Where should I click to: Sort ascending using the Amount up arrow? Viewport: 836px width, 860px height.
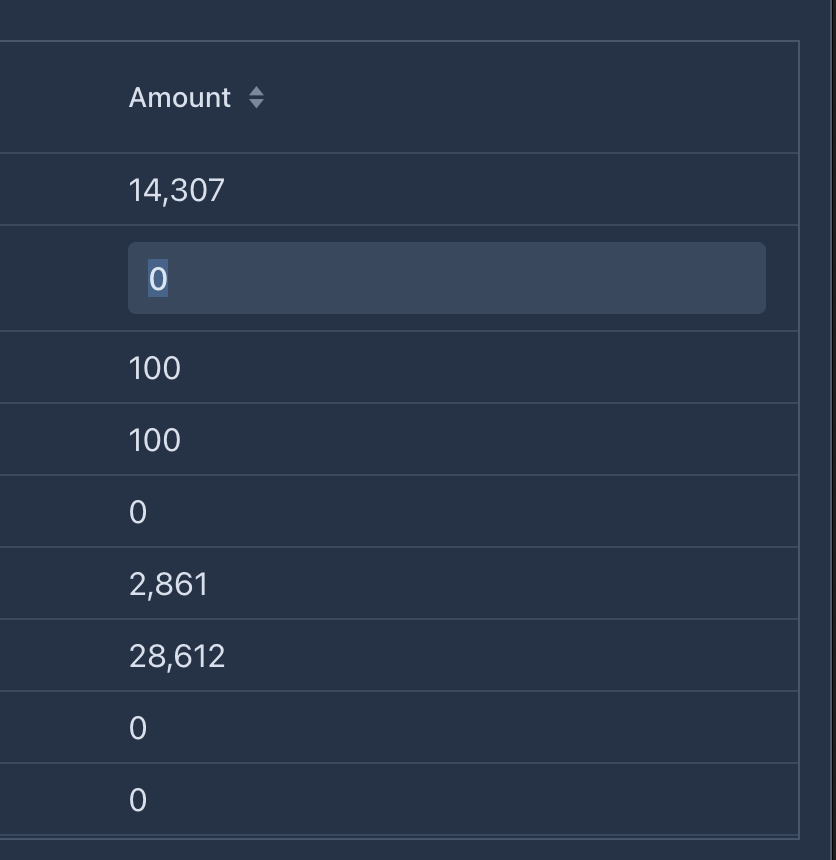click(256, 91)
